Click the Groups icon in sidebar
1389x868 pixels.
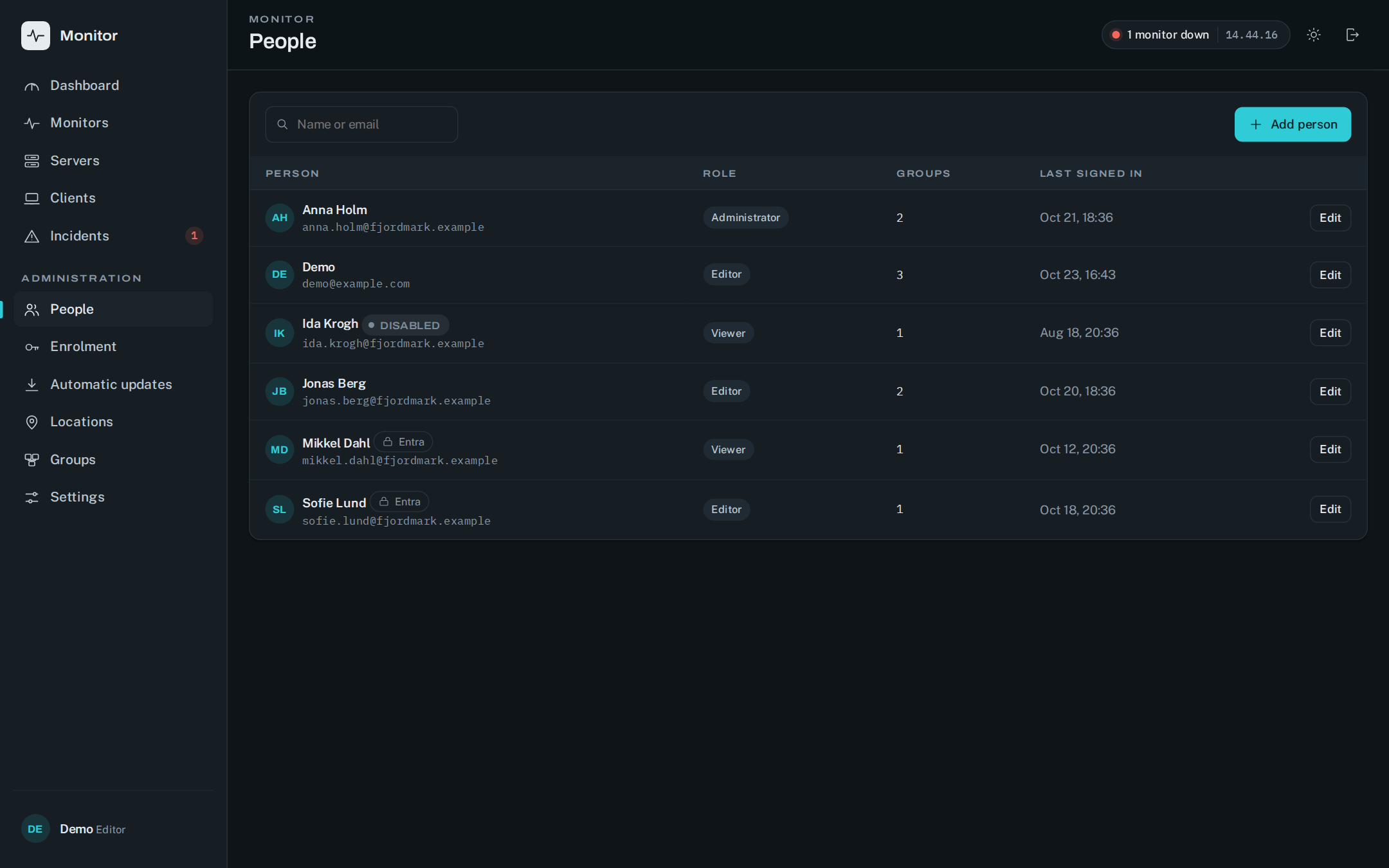pos(32,460)
